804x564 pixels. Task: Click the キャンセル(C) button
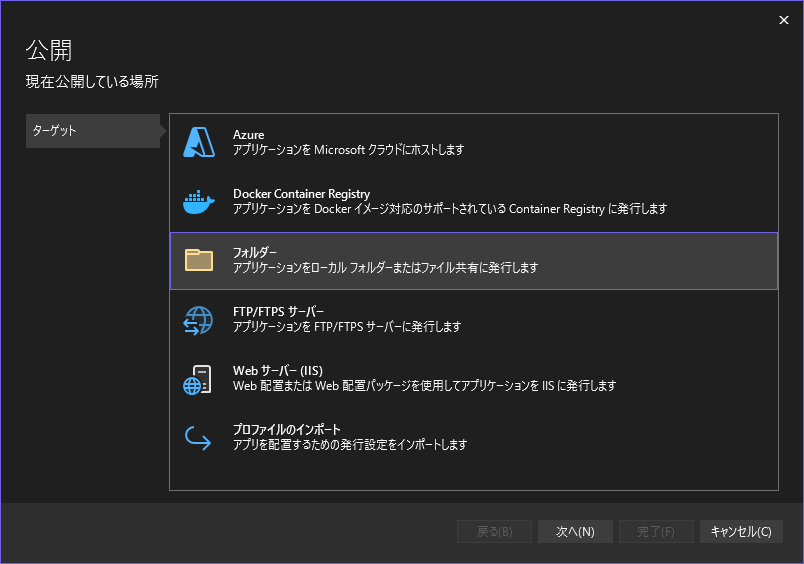pos(741,532)
